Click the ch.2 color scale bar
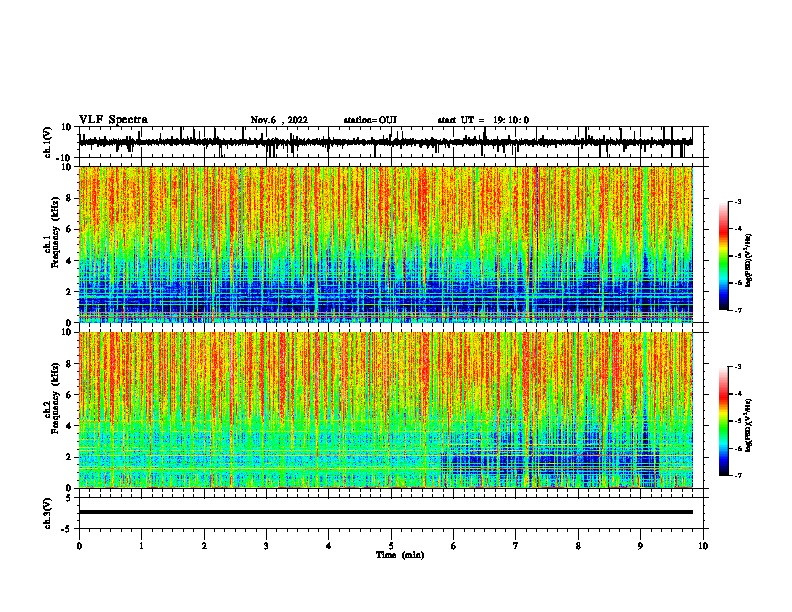 [x=723, y=421]
